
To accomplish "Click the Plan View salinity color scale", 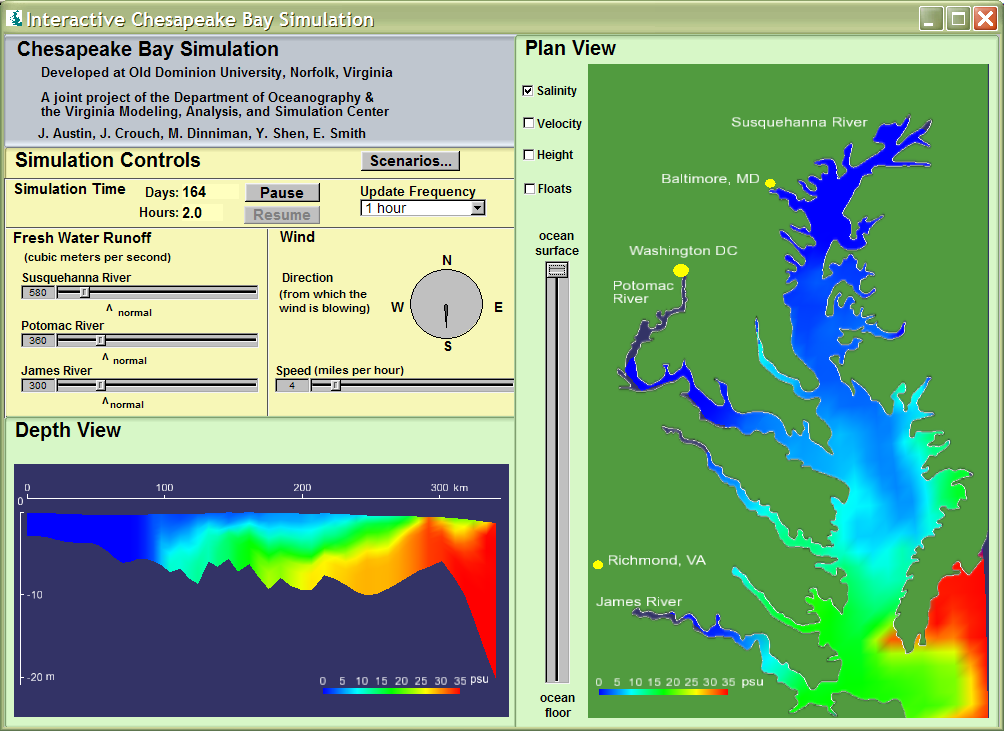I will (663, 692).
